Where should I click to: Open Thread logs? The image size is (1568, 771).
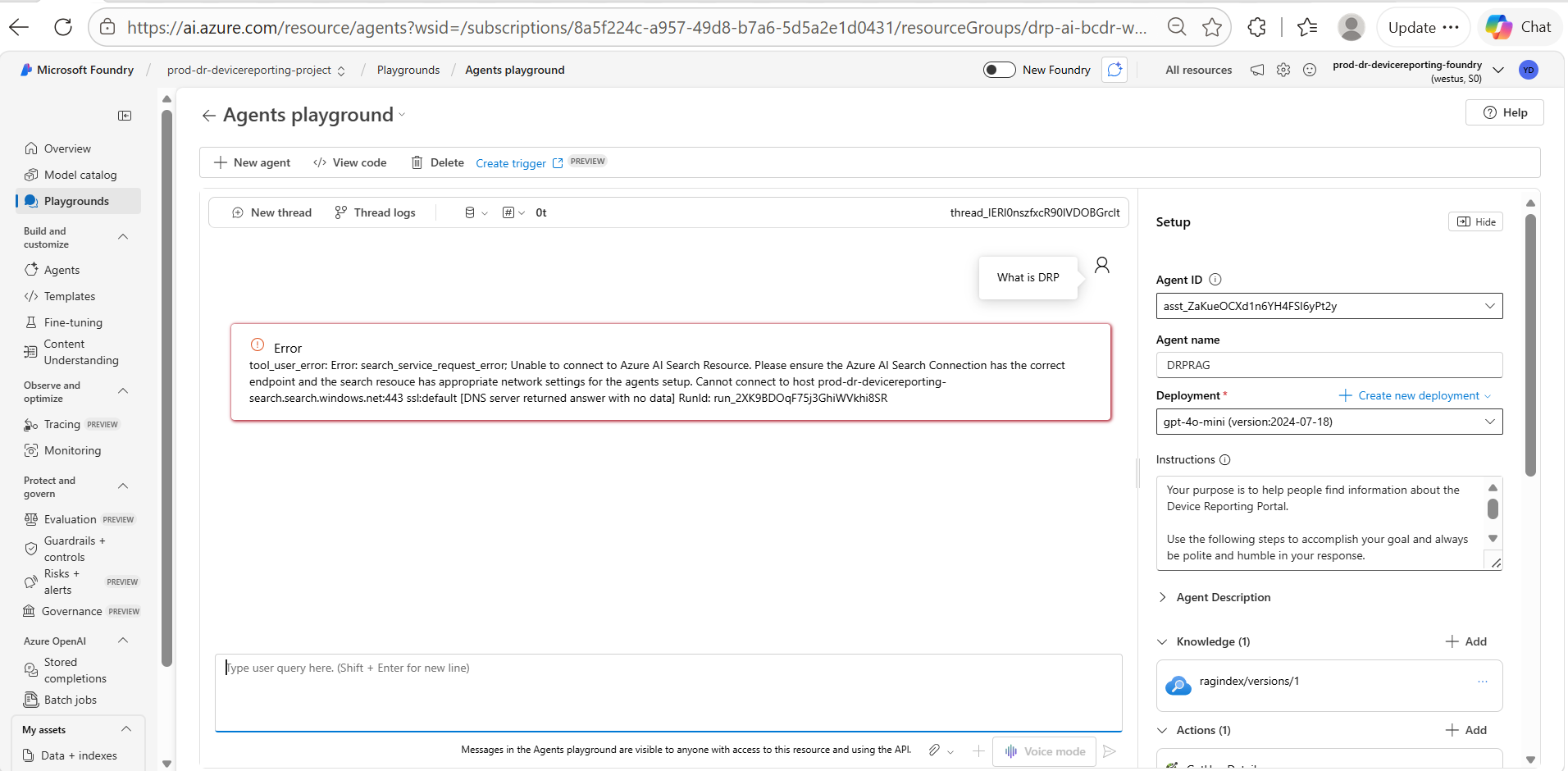click(x=375, y=212)
